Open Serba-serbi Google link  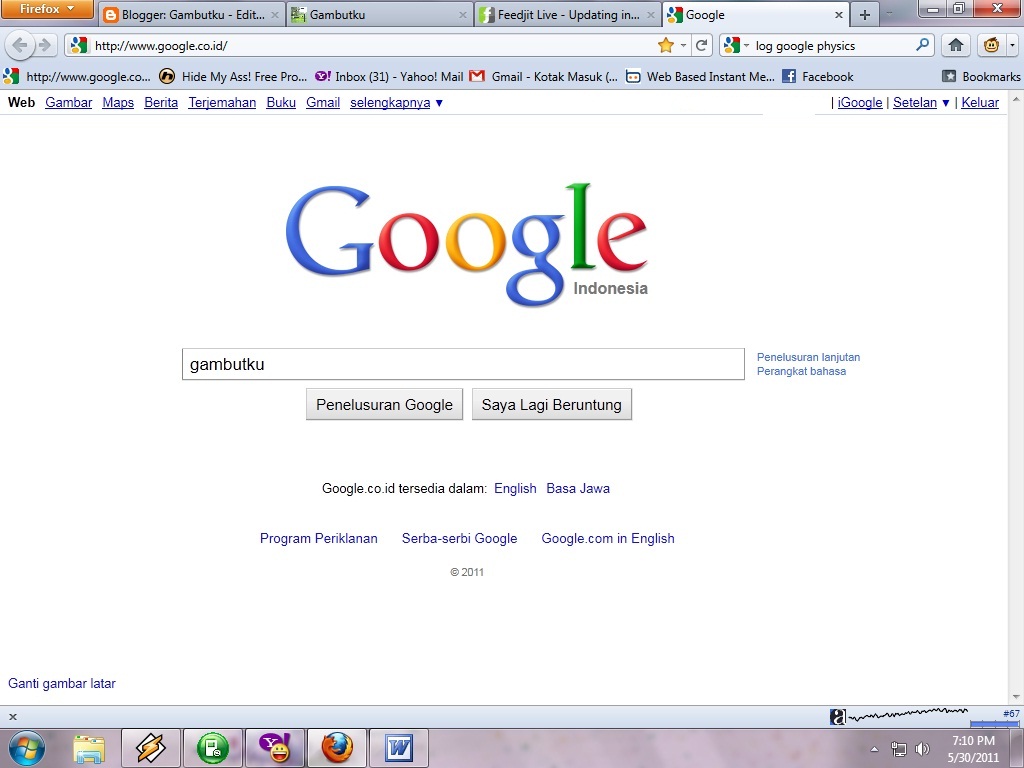click(x=460, y=538)
